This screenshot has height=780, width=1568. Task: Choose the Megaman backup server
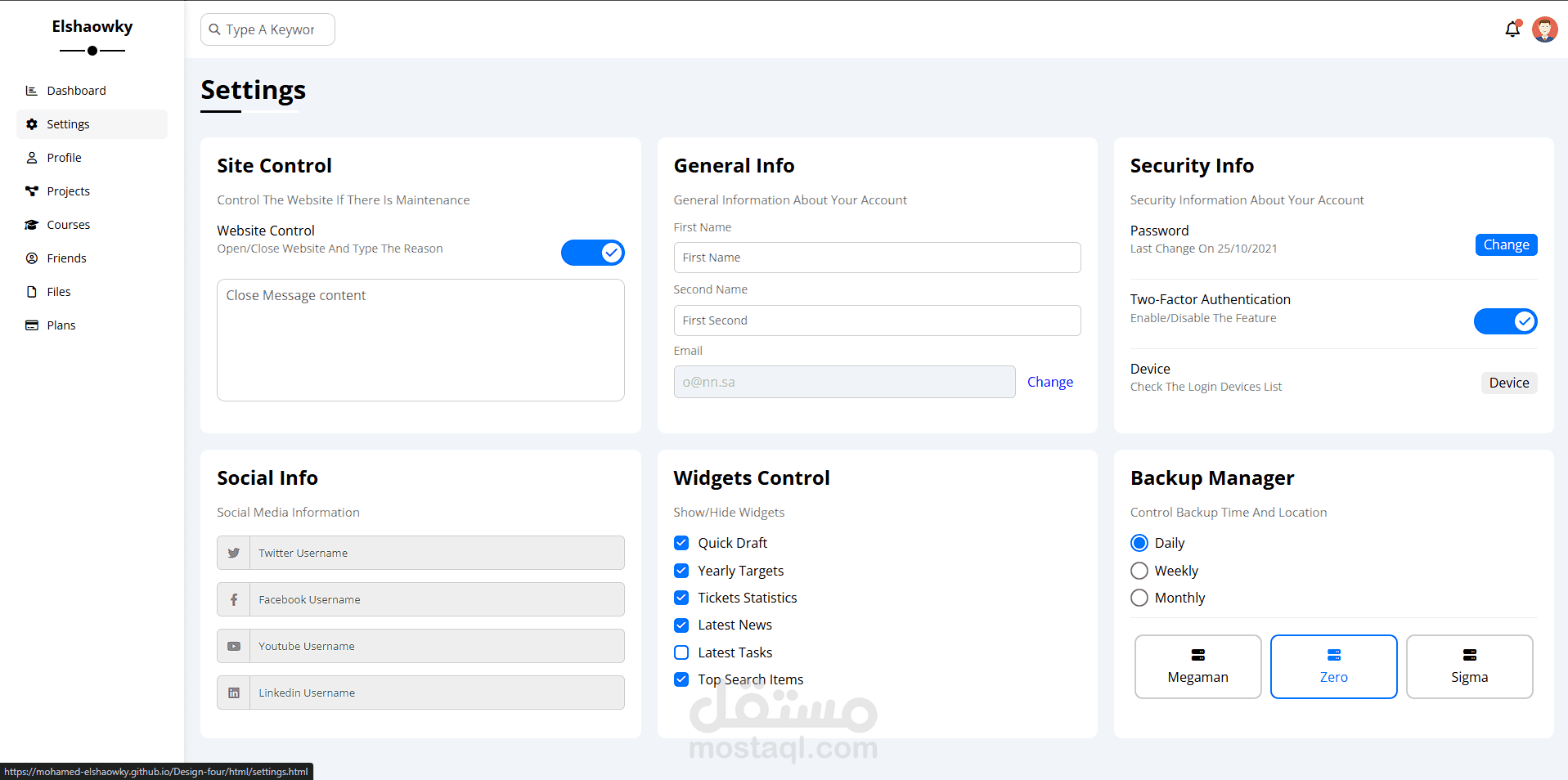[1197, 666]
